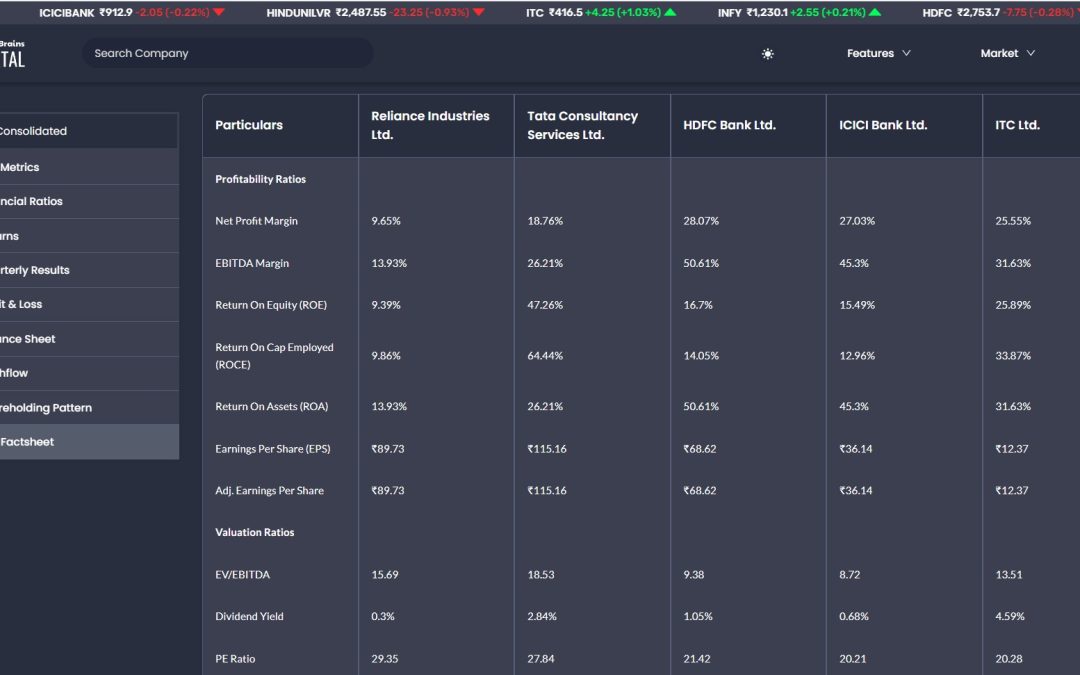Open the Shareholding Pattern sidebar item
Viewport: 1080px width, 675px height.
coord(89,408)
